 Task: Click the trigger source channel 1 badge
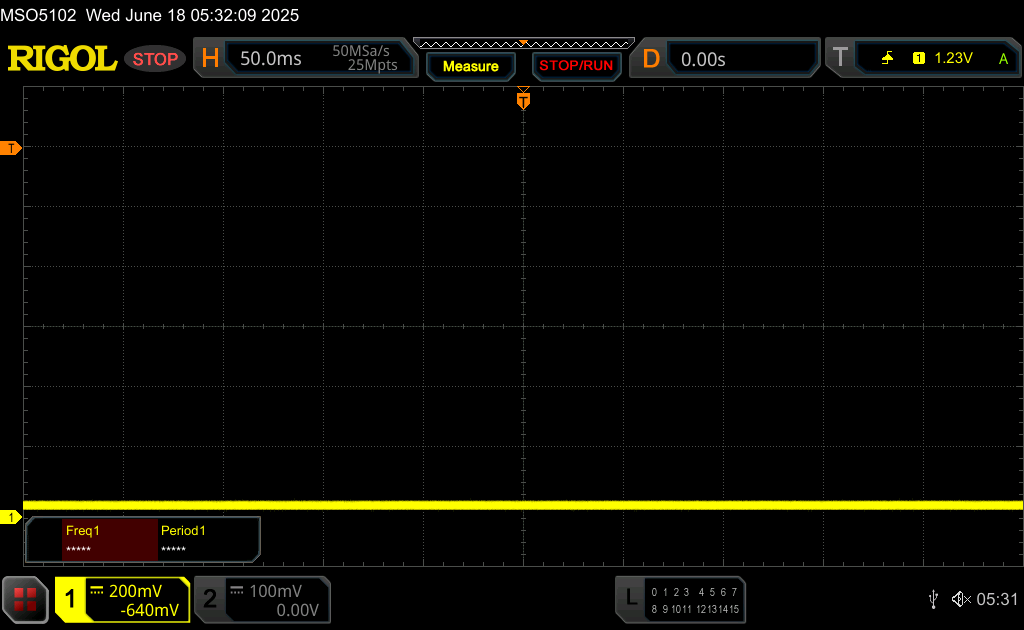[918, 58]
